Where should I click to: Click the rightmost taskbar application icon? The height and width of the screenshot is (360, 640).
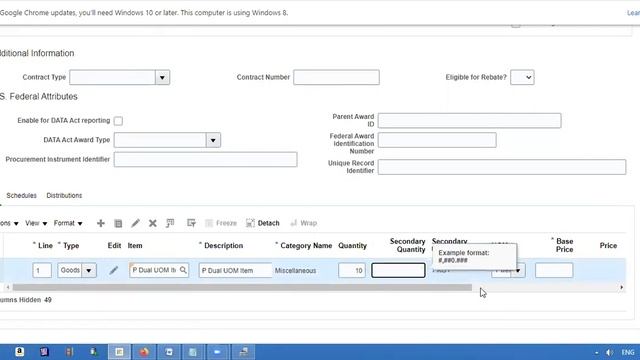coord(243,352)
